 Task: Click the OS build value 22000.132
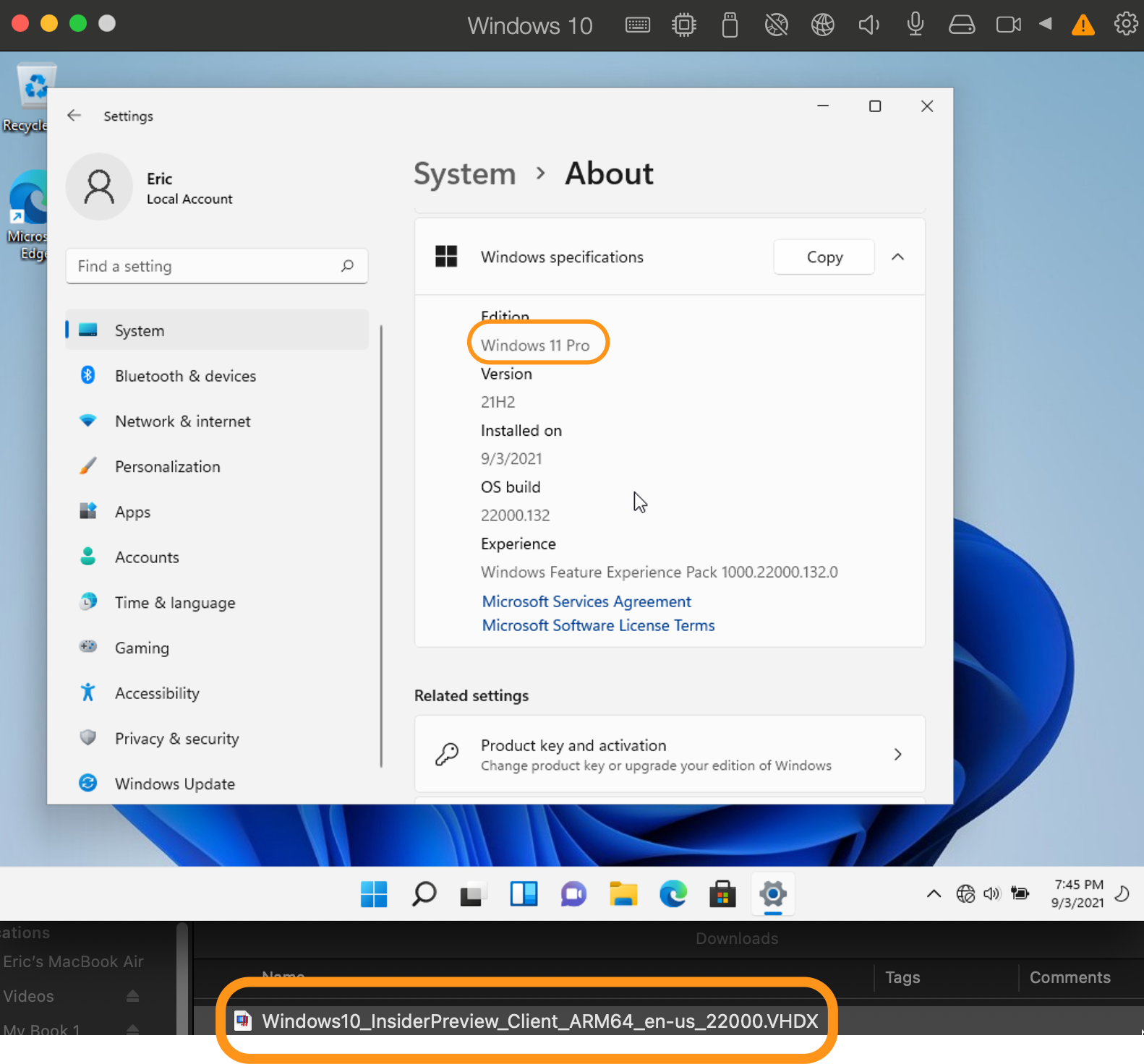[515, 515]
